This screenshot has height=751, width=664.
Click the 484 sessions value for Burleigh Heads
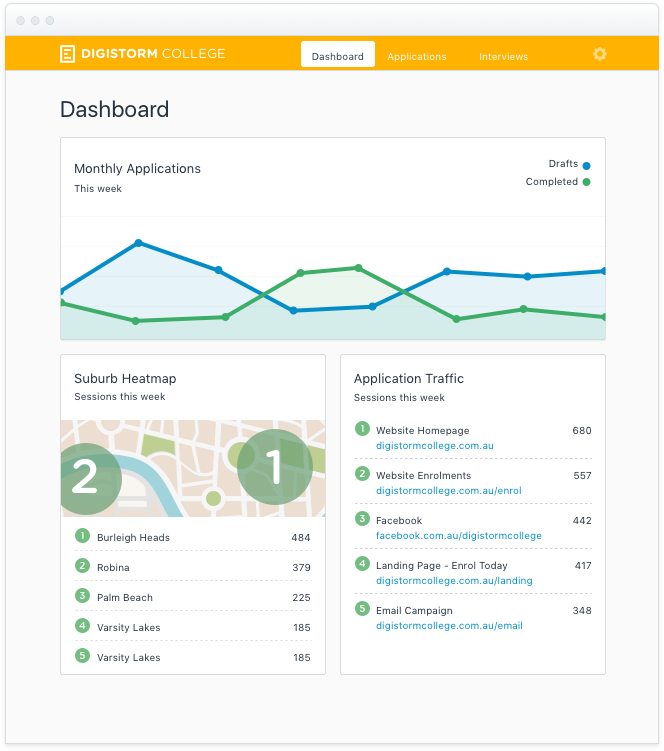point(301,538)
